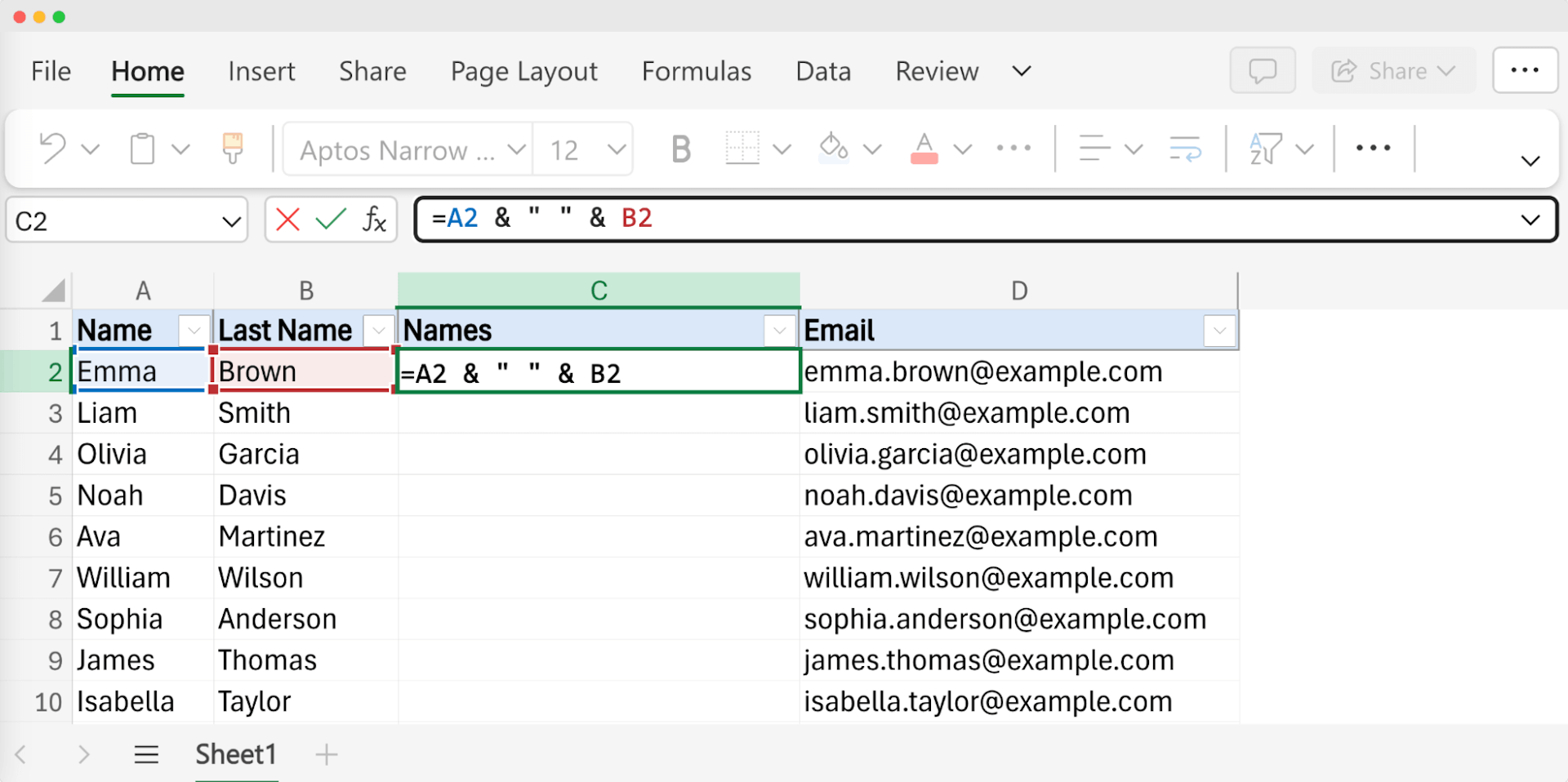Confirm the formula with the green checkmark
This screenshot has height=782, width=1568.
pyautogui.click(x=329, y=219)
